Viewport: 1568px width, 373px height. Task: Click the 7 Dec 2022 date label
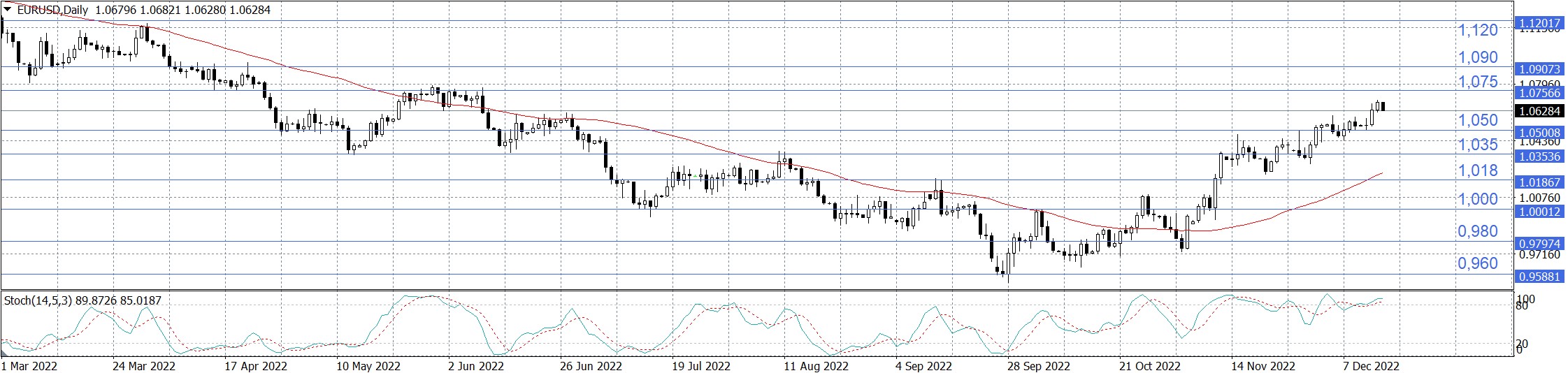(1371, 366)
